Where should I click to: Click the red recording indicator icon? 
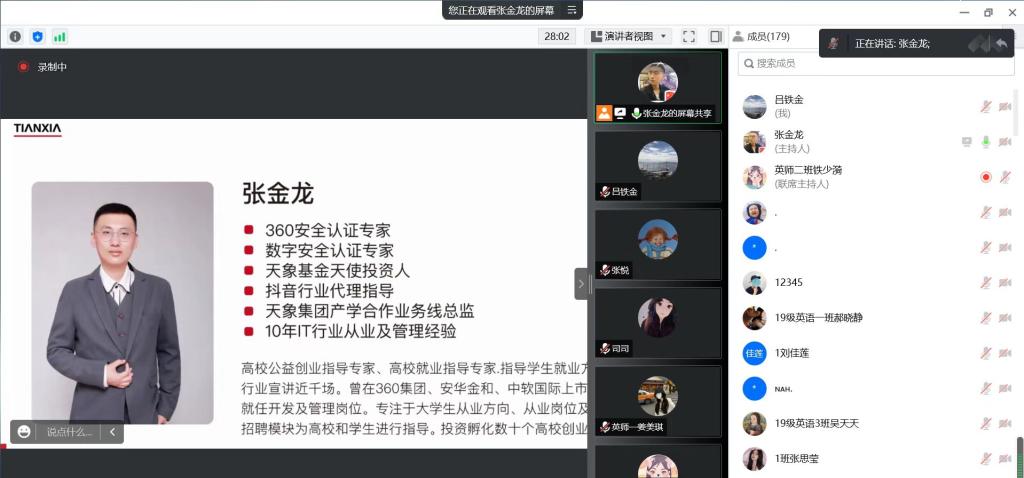tap(23, 67)
